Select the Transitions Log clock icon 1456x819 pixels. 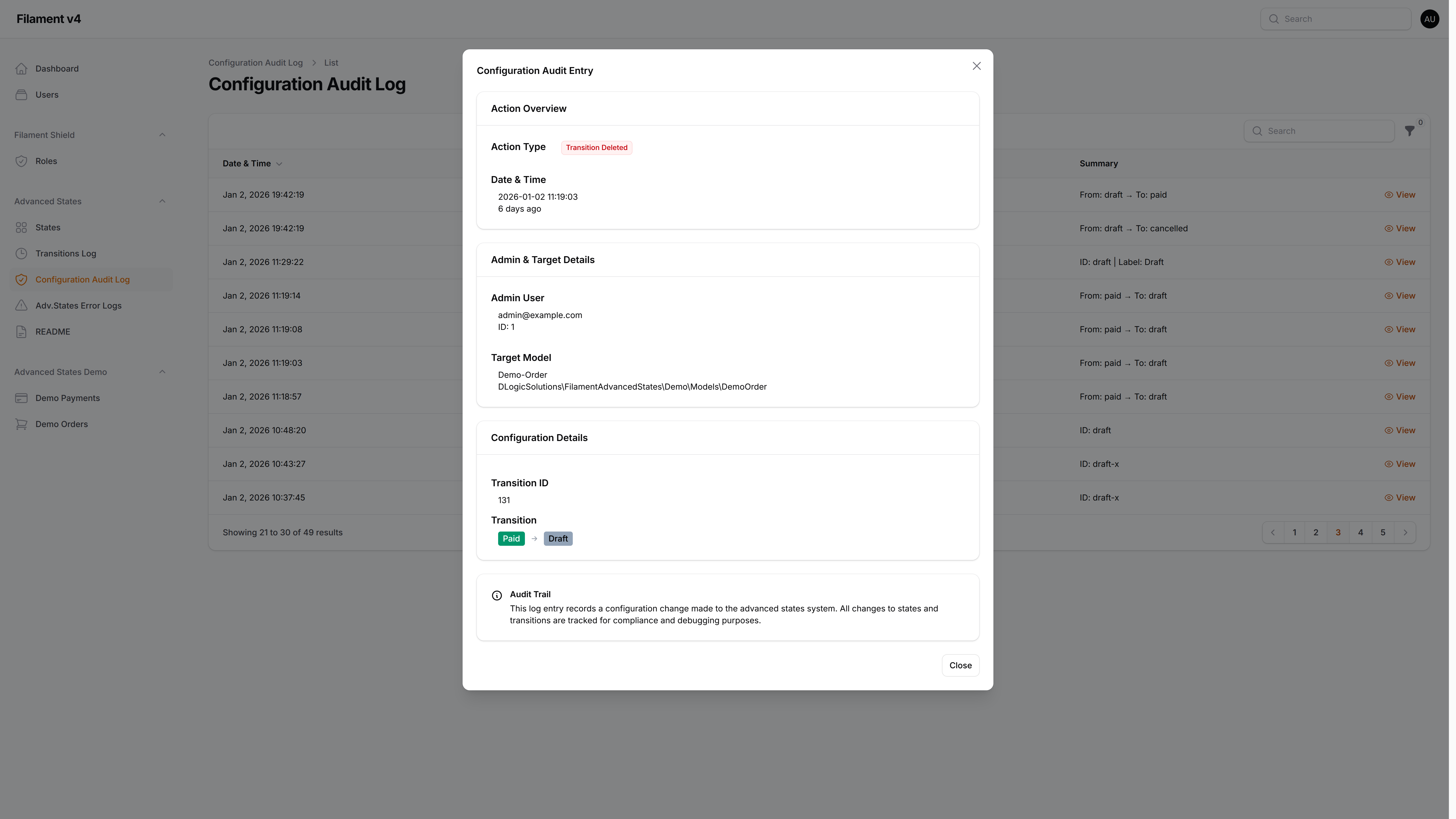point(22,253)
